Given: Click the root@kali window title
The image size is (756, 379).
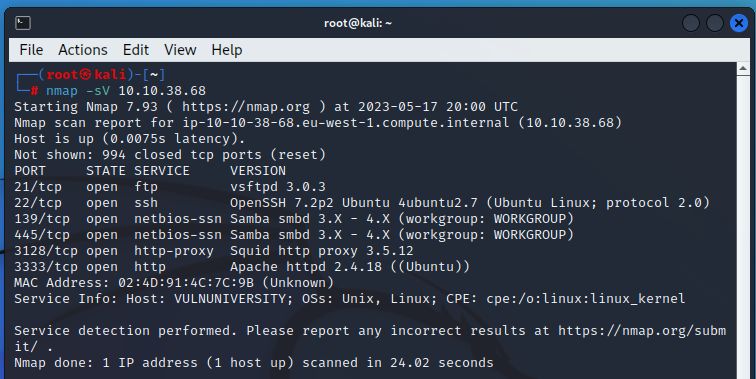Looking at the screenshot, I should tap(358, 23).
